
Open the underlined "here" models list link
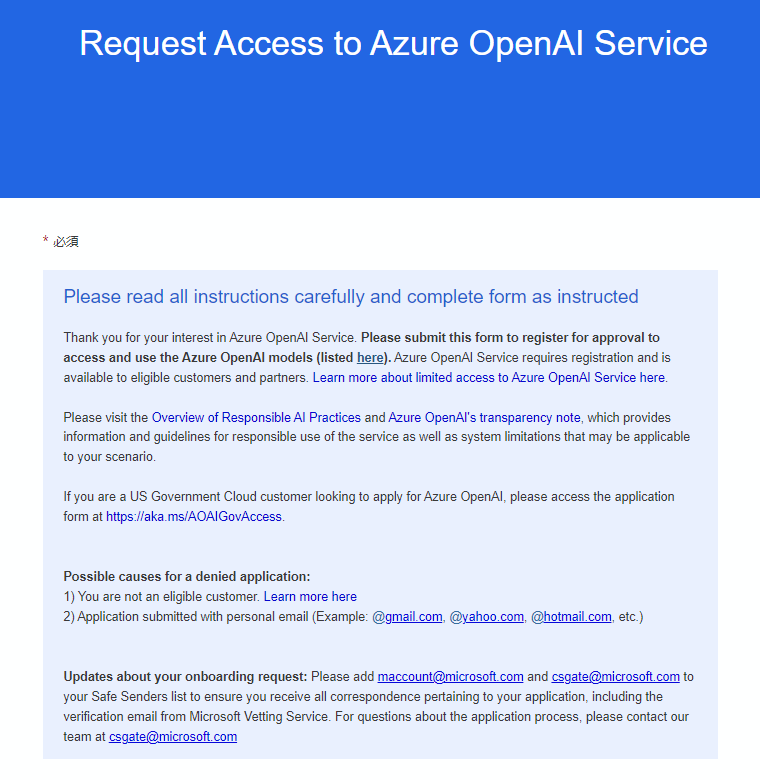click(x=370, y=358)
